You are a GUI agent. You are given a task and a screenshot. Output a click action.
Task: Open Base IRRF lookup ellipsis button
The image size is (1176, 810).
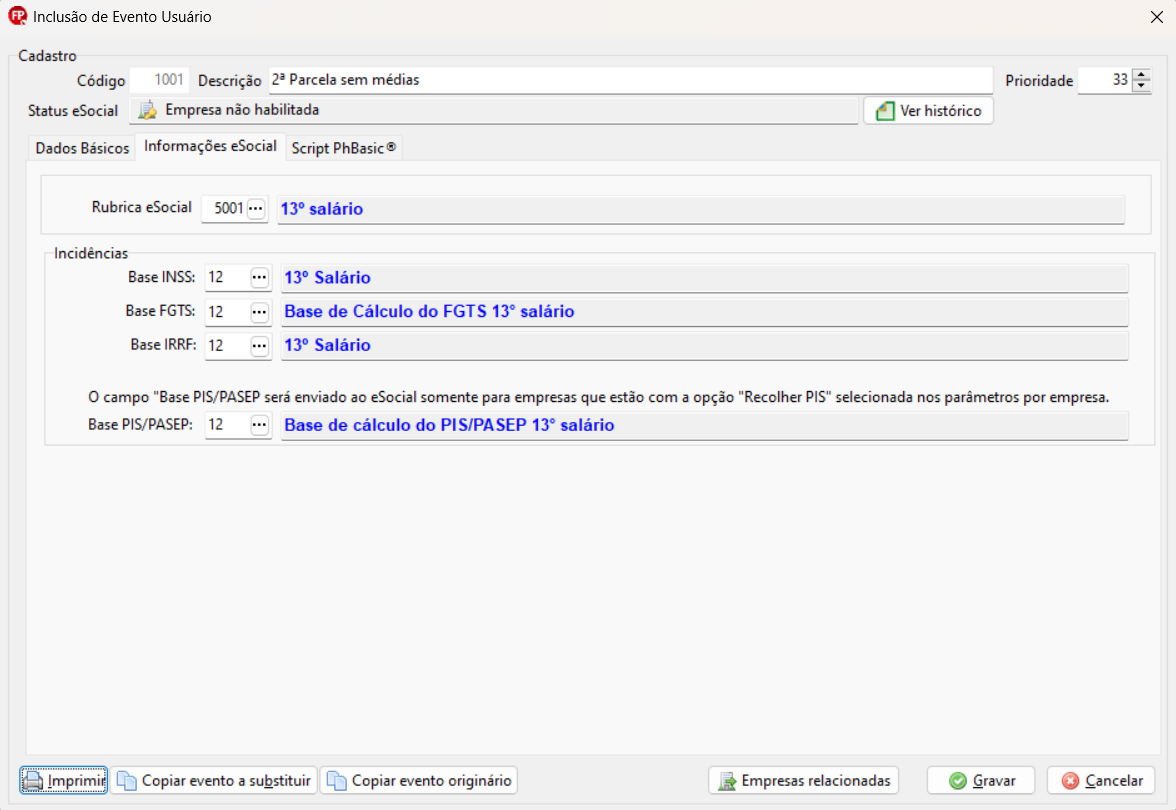[260, 346]
